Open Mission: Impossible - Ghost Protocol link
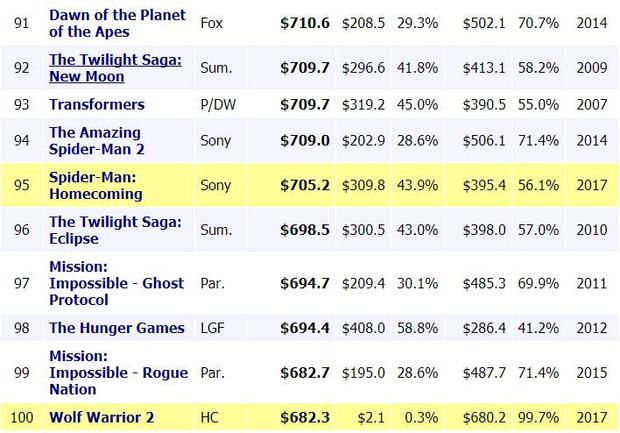620x433 pixels. click(x=116, y=281)
